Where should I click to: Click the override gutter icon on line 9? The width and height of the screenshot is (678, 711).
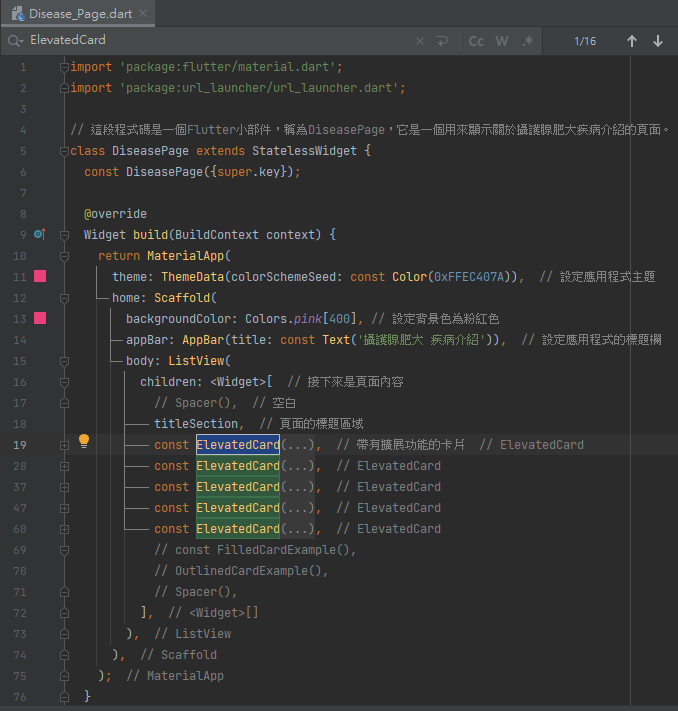40,235
